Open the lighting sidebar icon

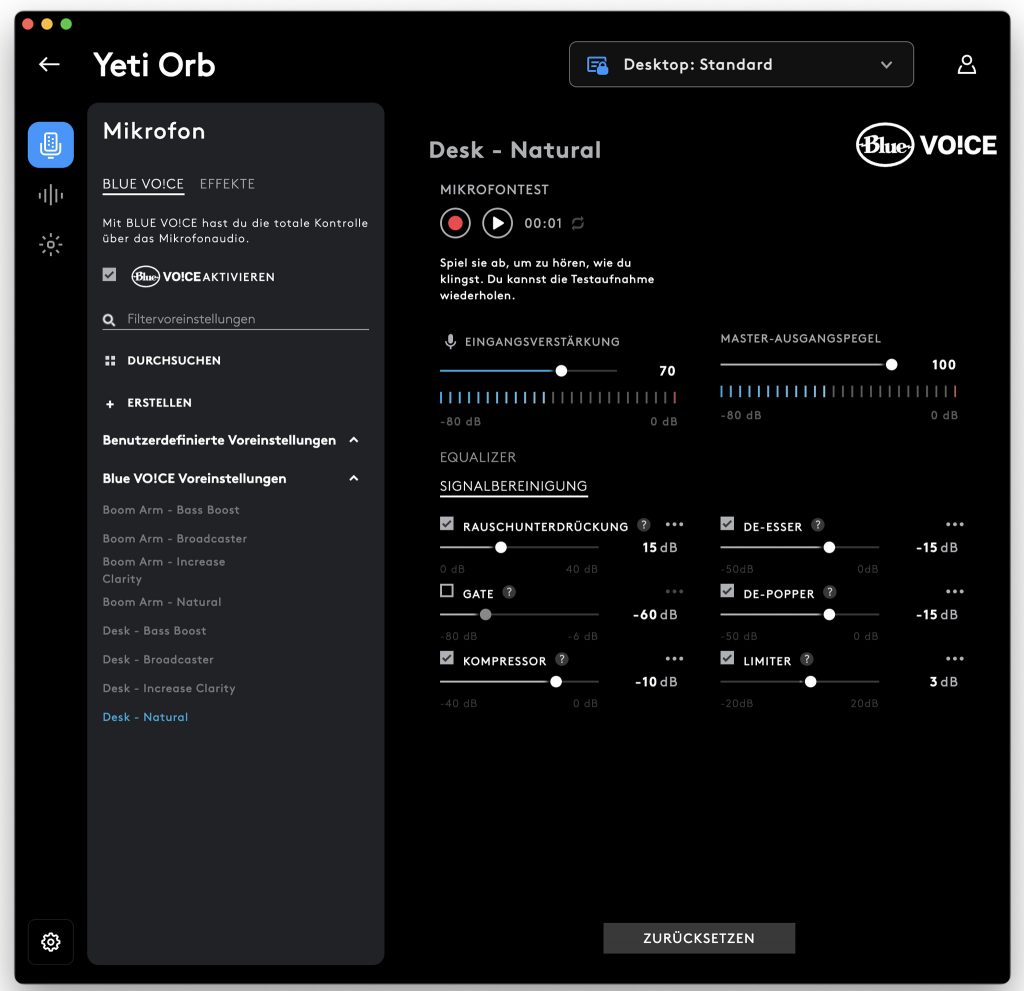click(x=50, y=245)
